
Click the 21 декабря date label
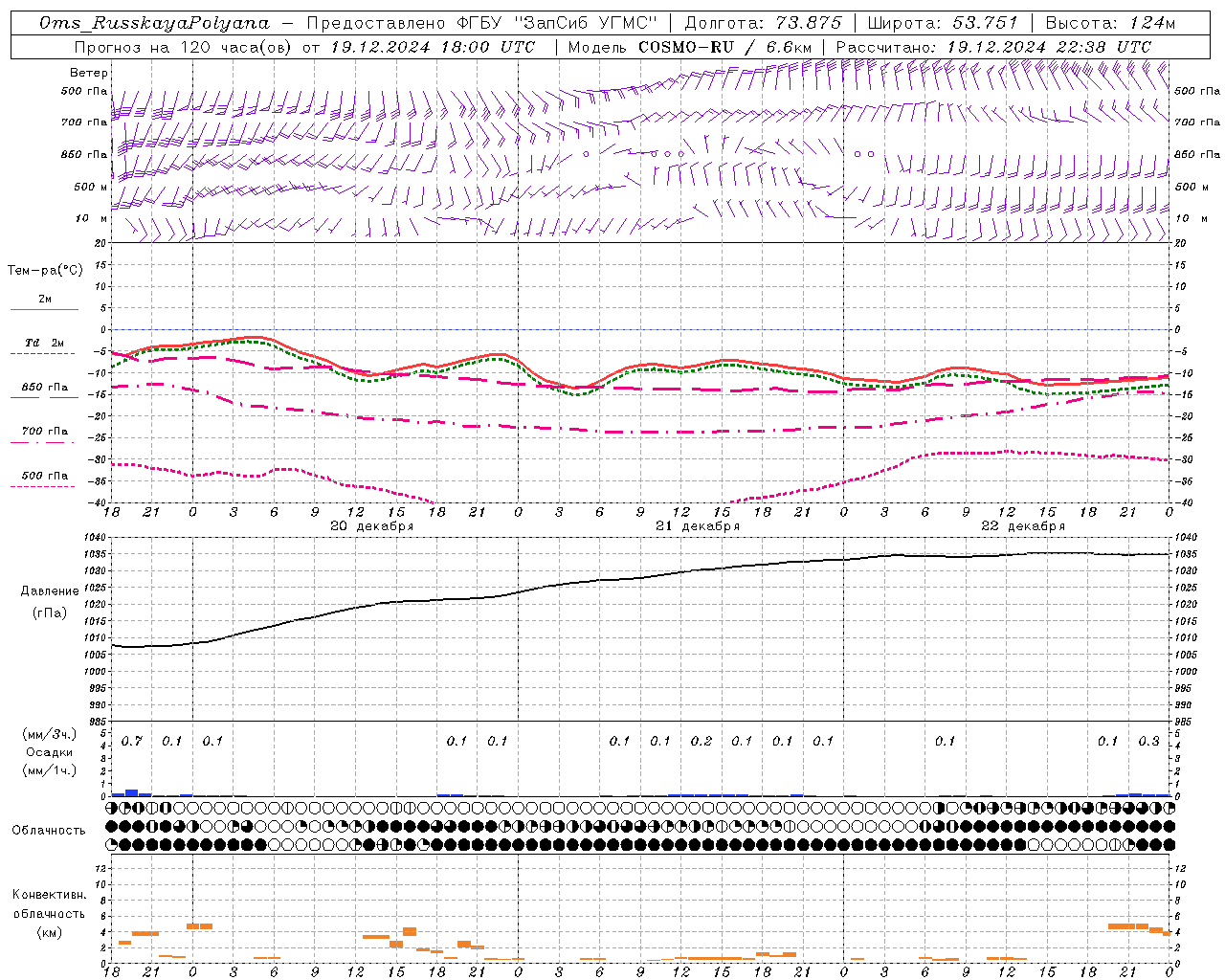click(x=698, y=526)
